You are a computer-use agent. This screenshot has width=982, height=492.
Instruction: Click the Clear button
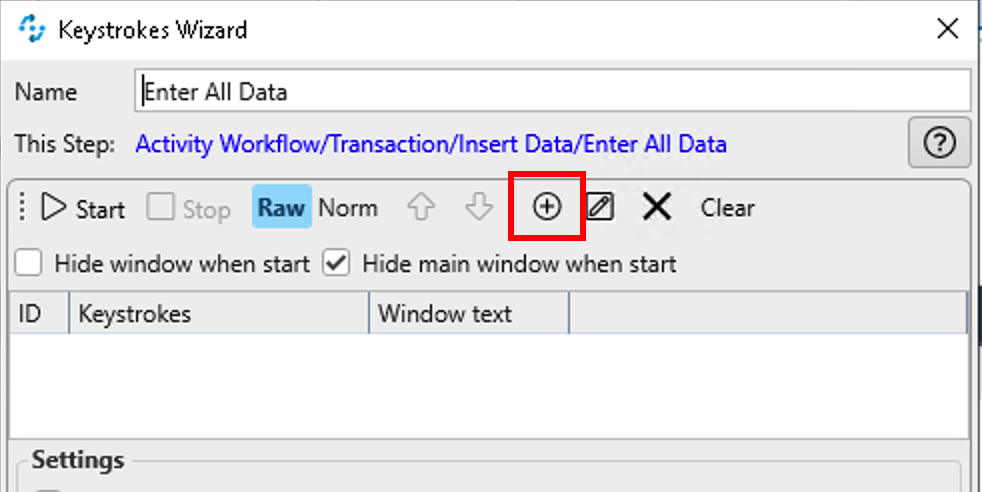click(x=727, y=208)
